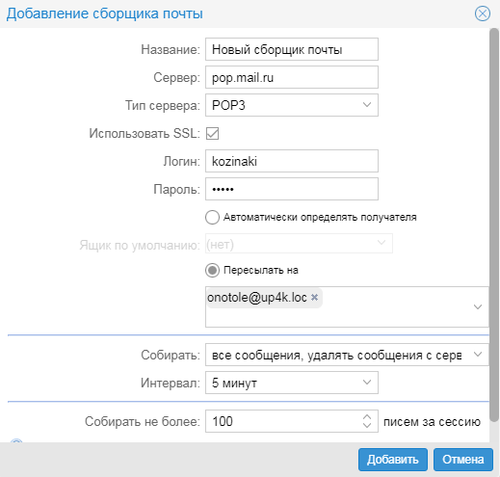Click the Пароль password field
The height and width of the screenshot is (477, 500).
click(292, 189)
